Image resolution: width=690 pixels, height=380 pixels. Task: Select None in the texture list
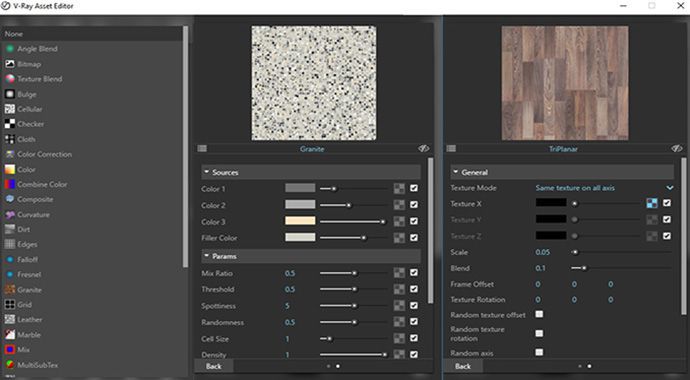click(x=92, y=34)
